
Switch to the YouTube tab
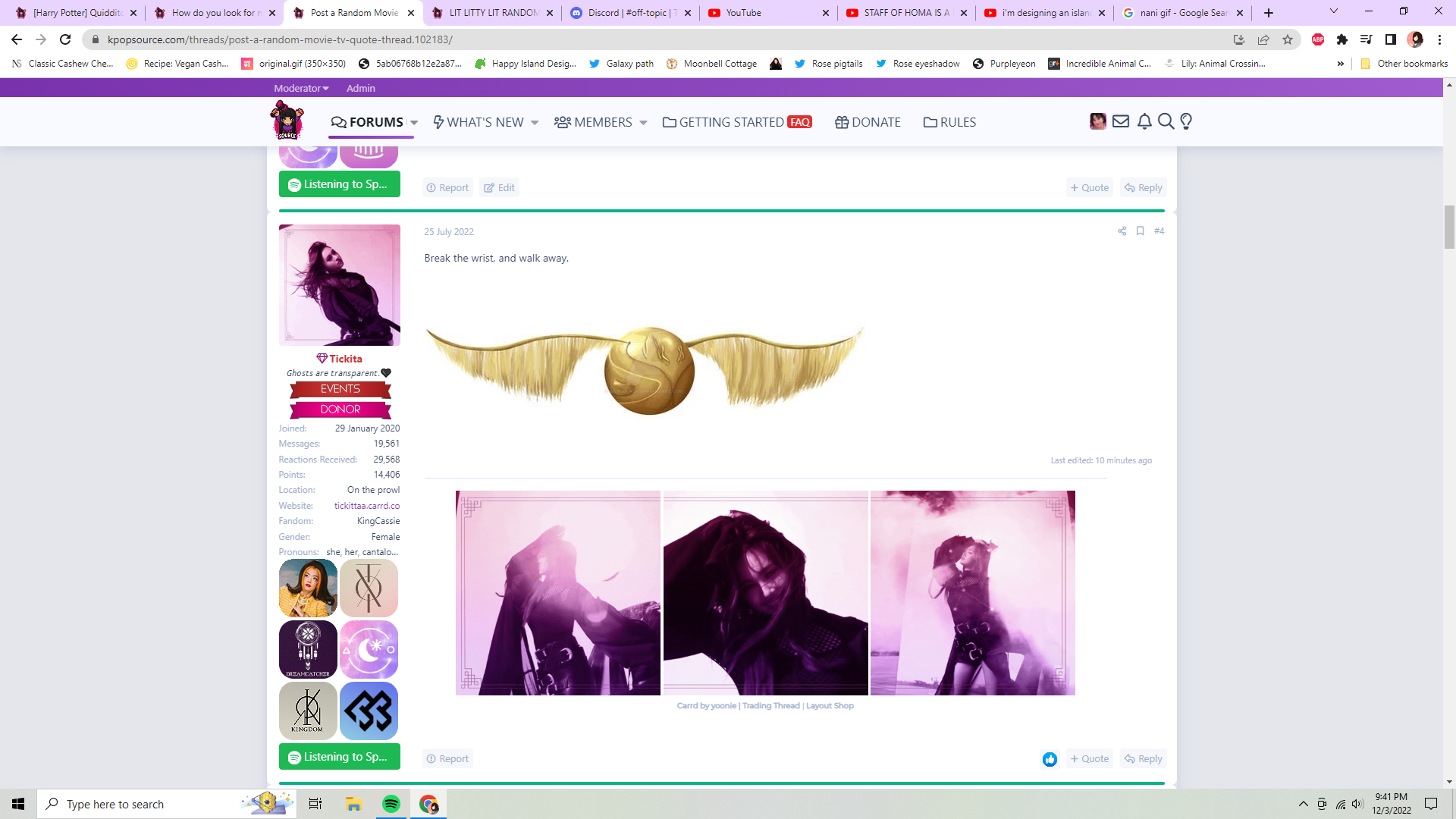768,13
